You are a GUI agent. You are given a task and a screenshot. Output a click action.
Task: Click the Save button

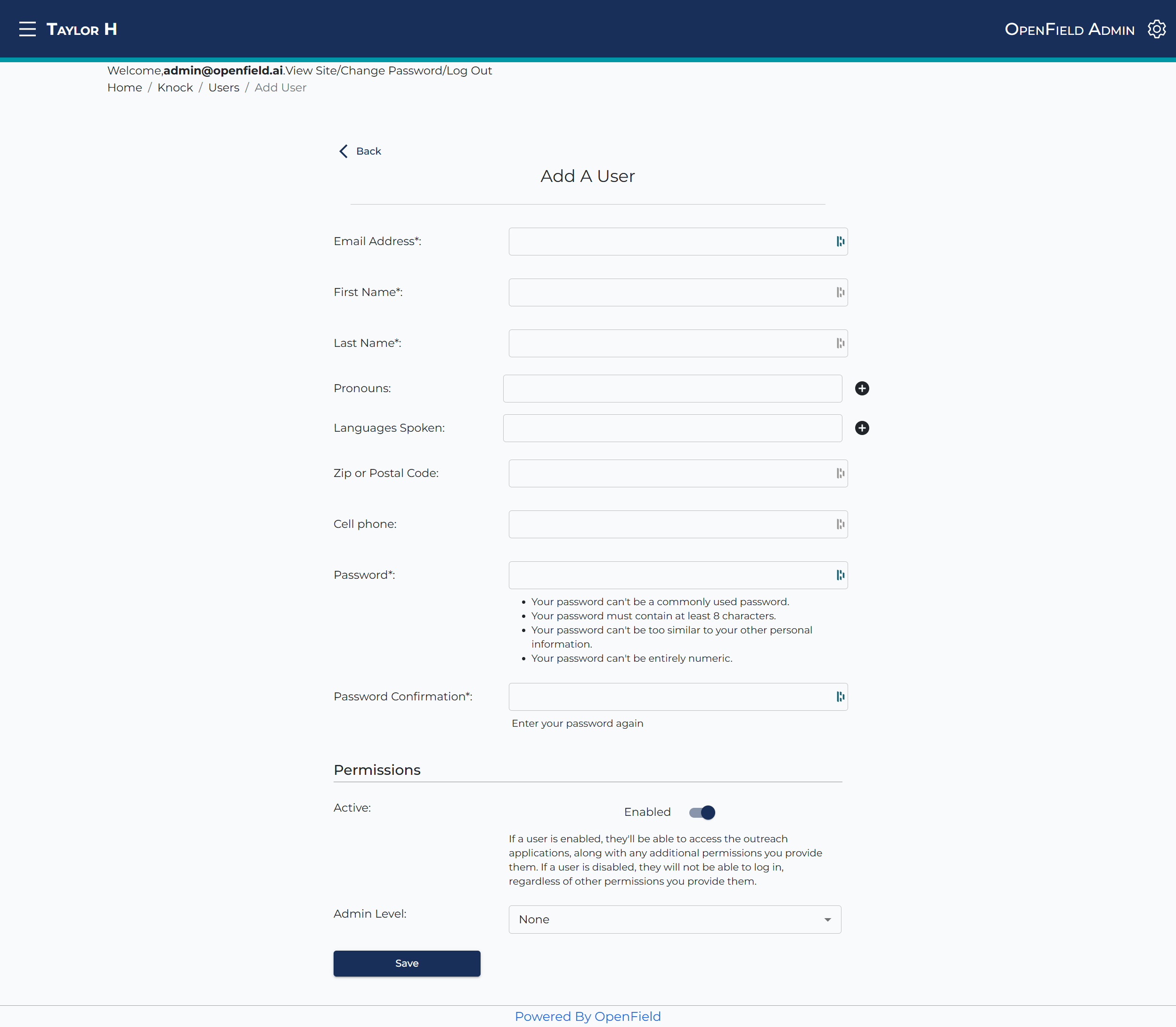[407, 963]
